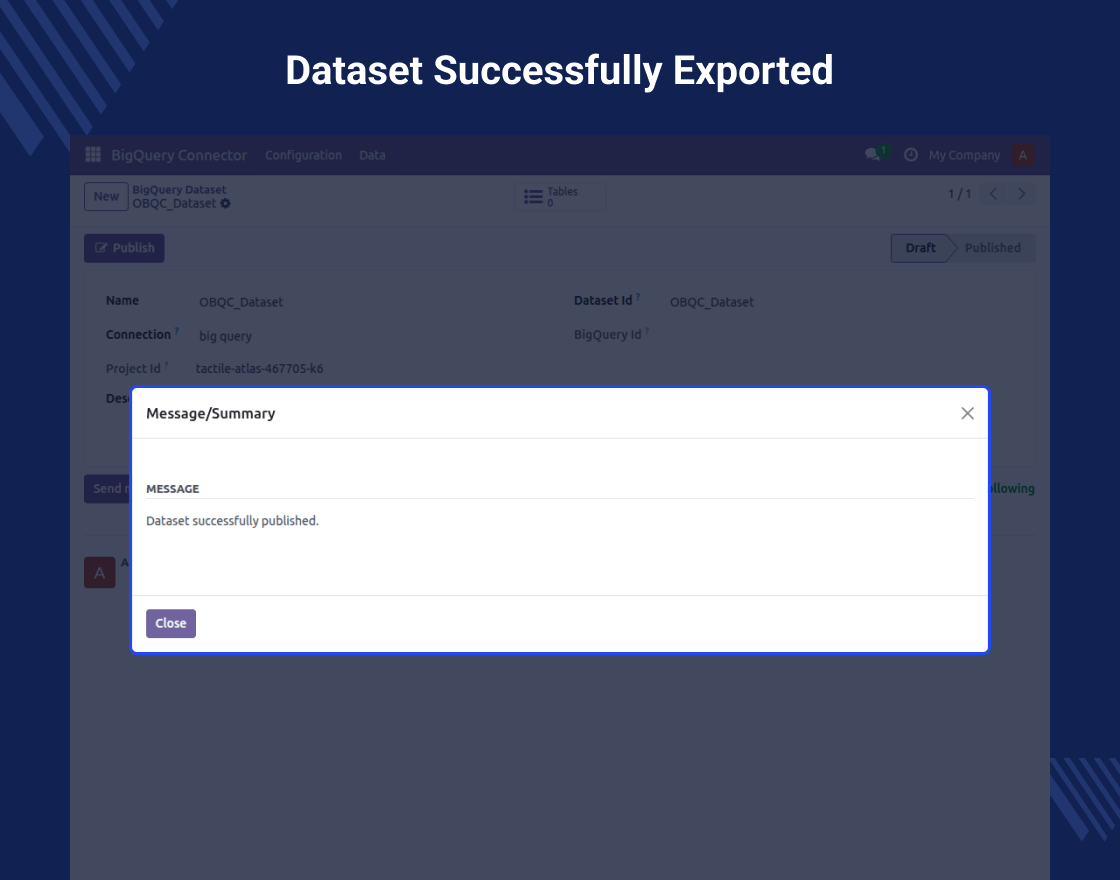
Task: Open the activities clock icon
Action: [911, 155]
